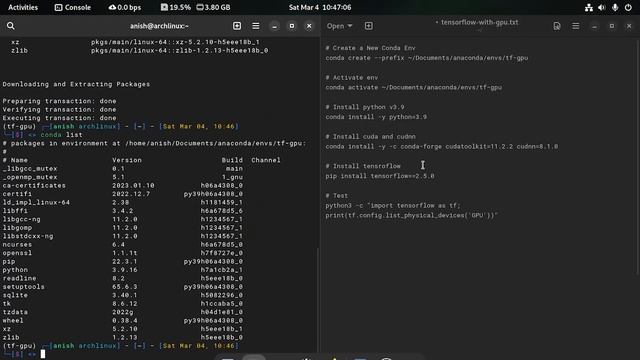Click '# Install cuda and cudnn' comment
The height and width of the screenshot is (360, 640).
coord(370,137)
